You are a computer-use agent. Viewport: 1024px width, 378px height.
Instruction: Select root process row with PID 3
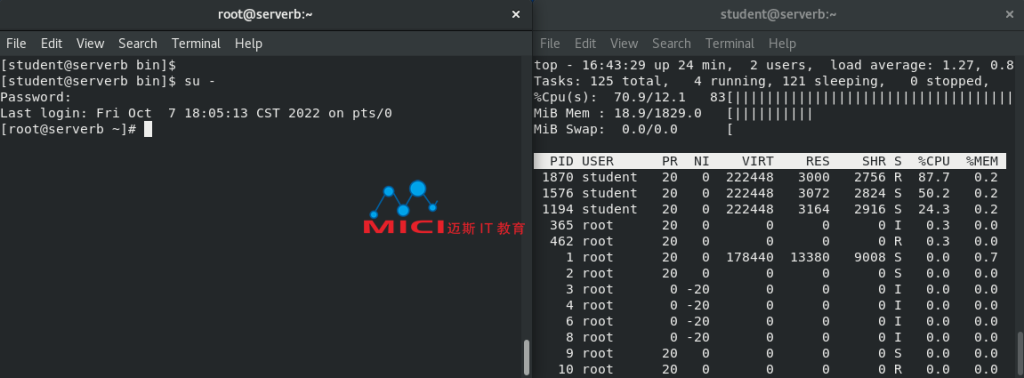pyautogui.click(x=770, y=289)
